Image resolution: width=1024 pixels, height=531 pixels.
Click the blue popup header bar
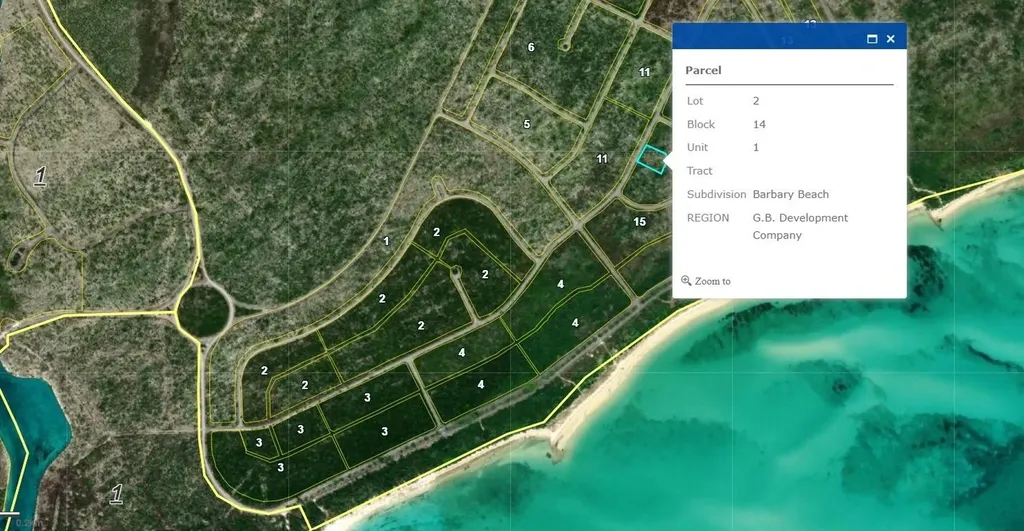click(770, 39)
